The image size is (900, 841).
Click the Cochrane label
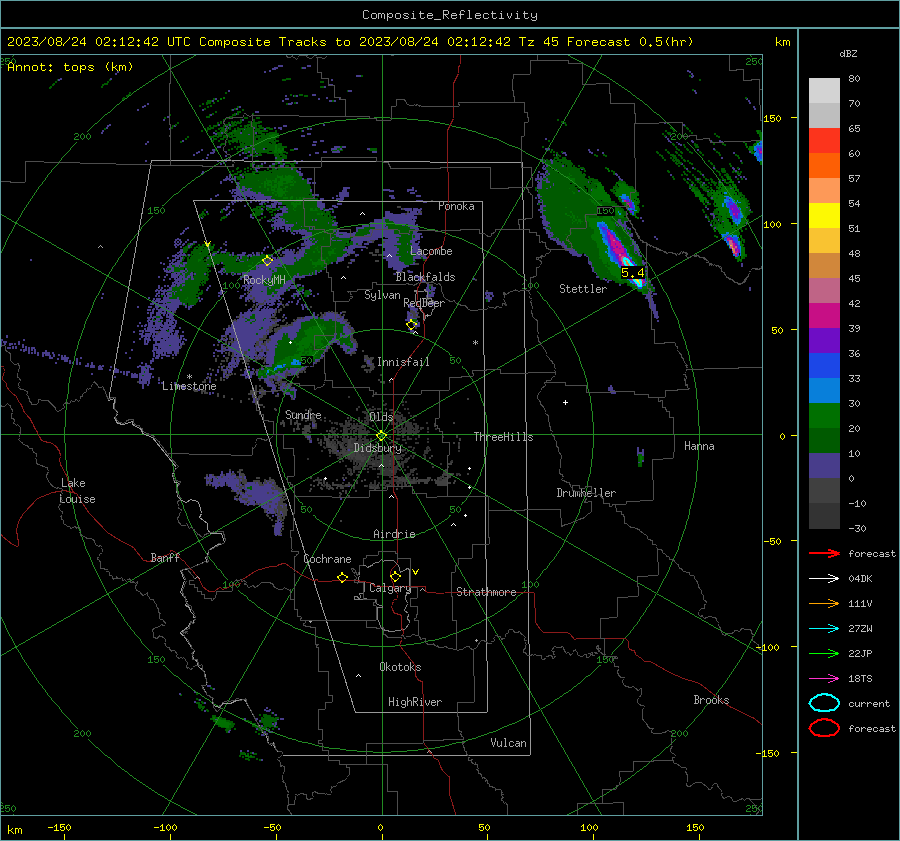[327, 559]
